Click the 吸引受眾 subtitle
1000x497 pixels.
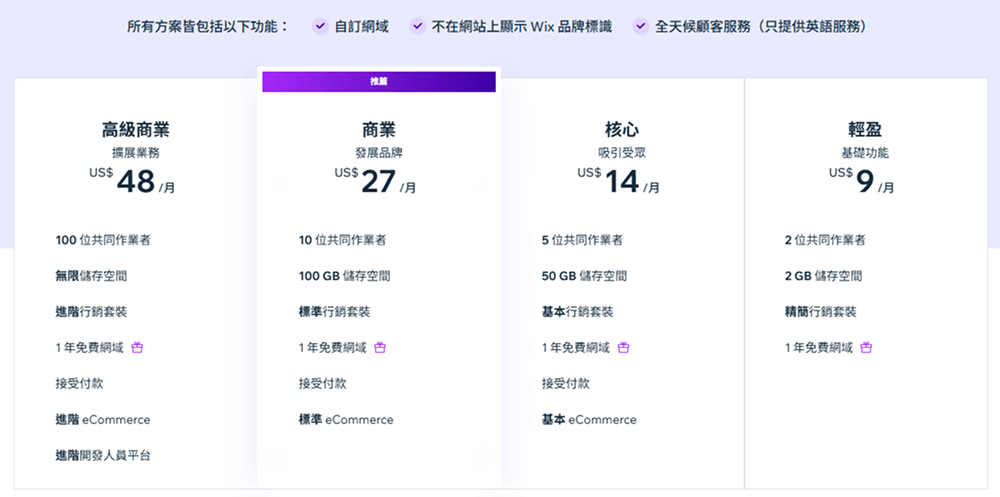point(622,153)
